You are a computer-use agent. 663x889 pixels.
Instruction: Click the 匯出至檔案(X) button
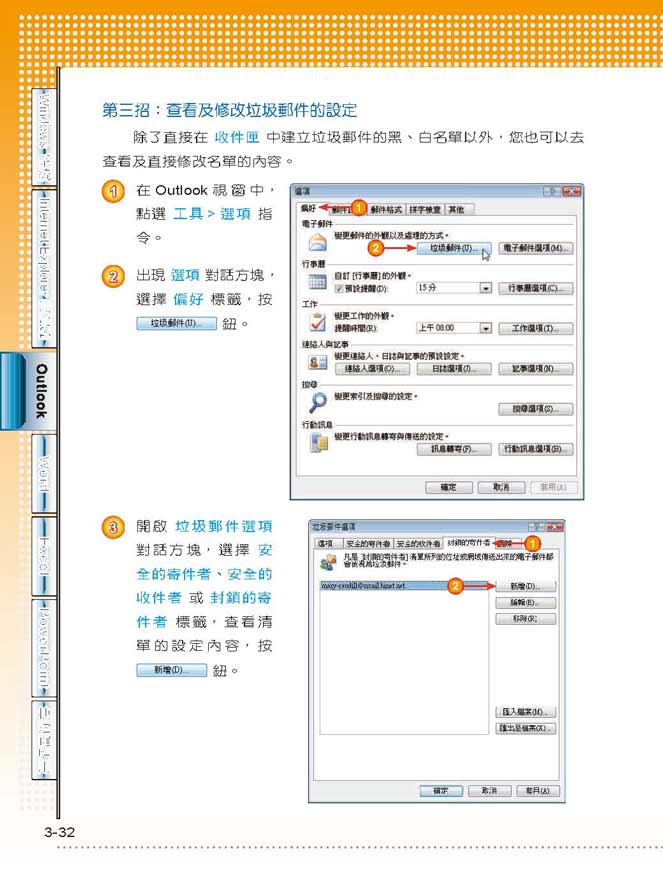[525, 728]
